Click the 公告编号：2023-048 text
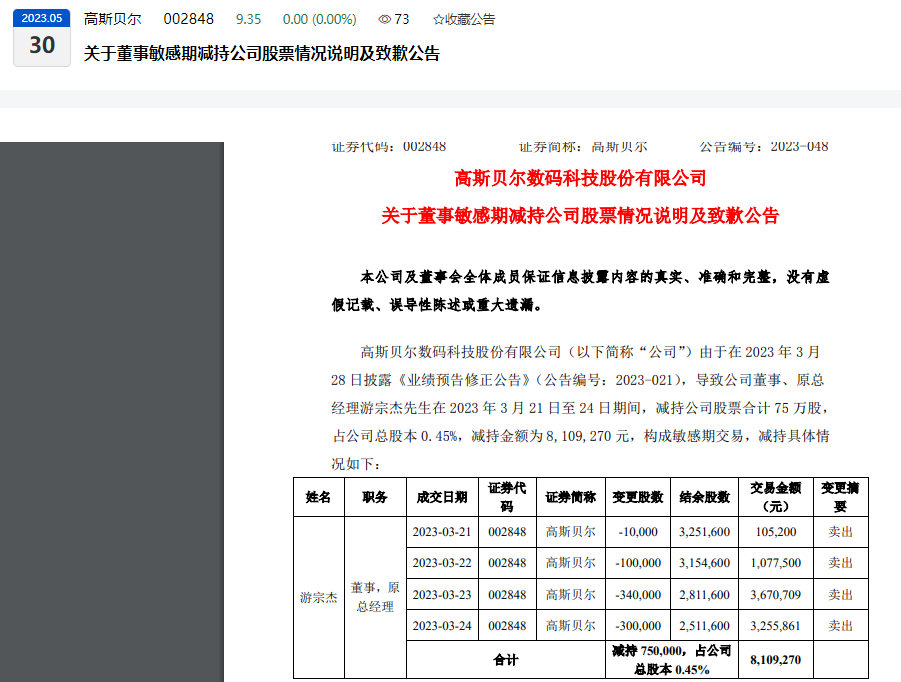The height and width of the screenshot is (682, 901). (764, 147)
